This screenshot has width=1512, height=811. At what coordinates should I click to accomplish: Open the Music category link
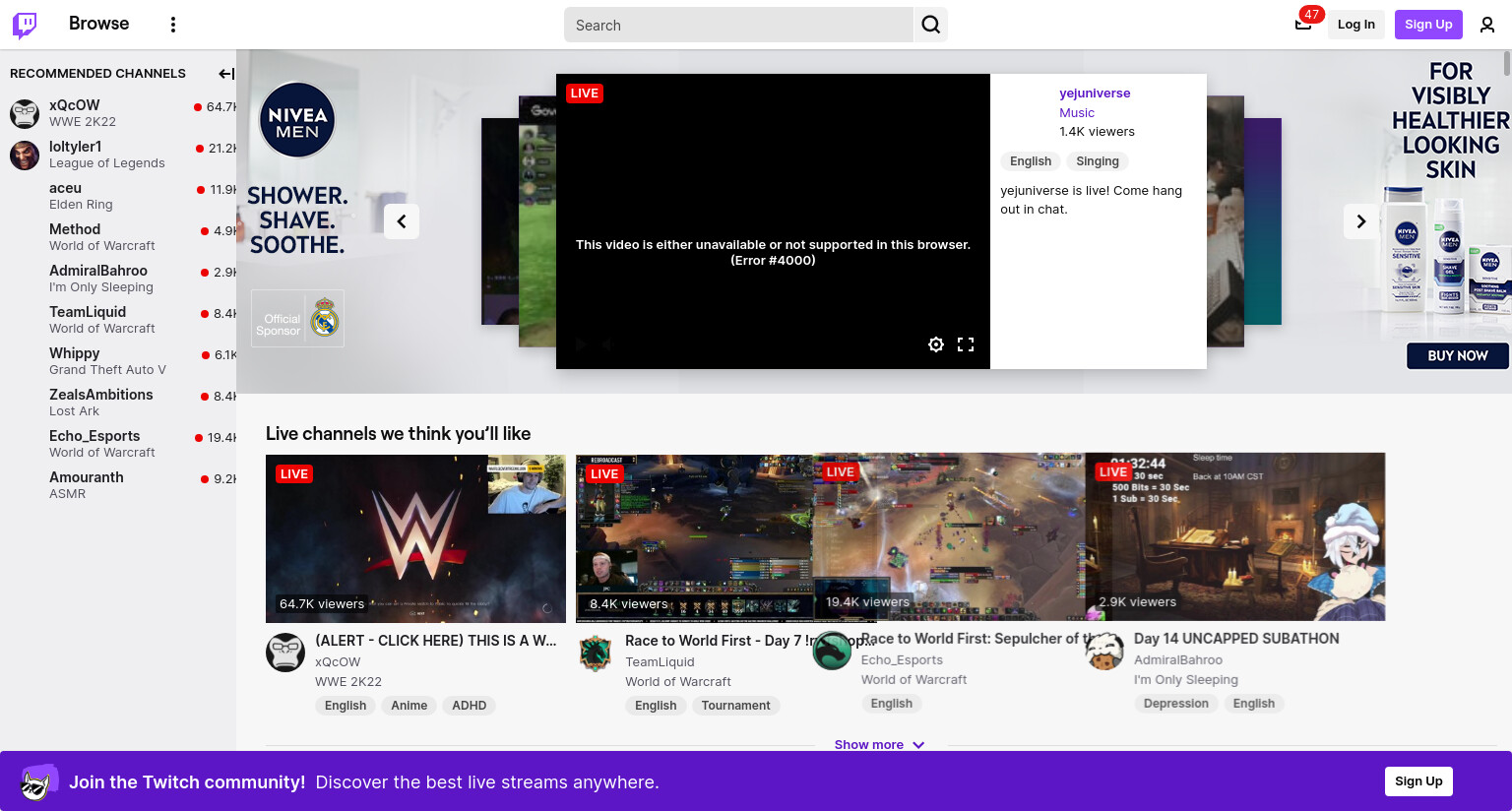pyautogui.click(x=1077, y=113)
